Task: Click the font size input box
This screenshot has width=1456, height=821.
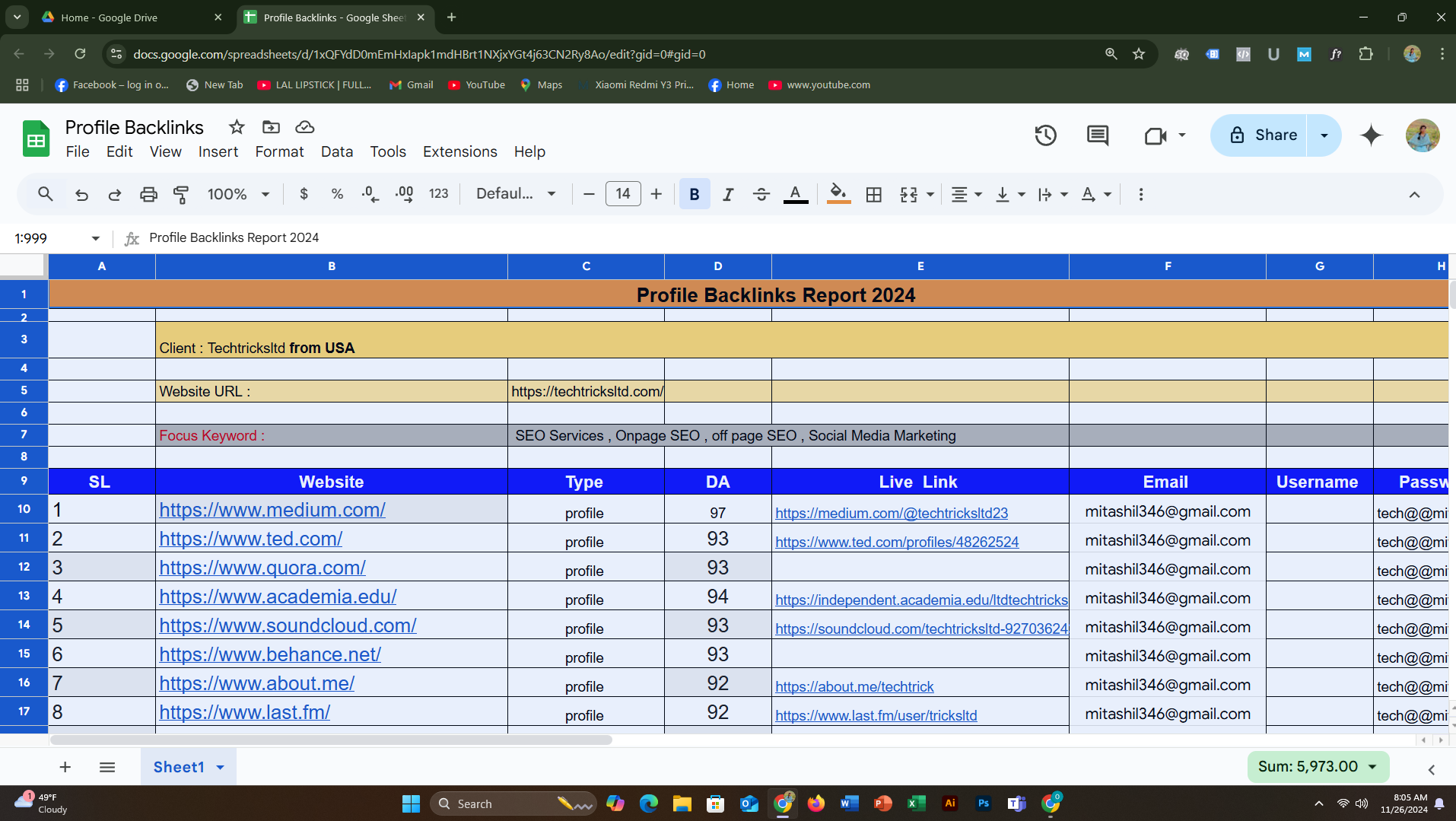Action: tap(622, 194)
